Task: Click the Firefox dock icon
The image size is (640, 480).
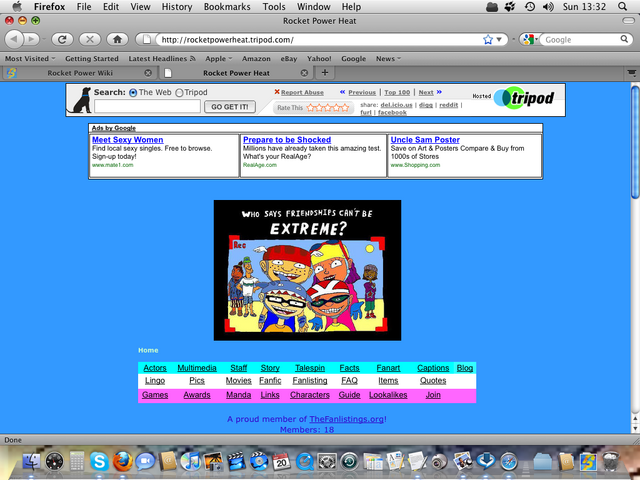Action: tap(122, 462)
